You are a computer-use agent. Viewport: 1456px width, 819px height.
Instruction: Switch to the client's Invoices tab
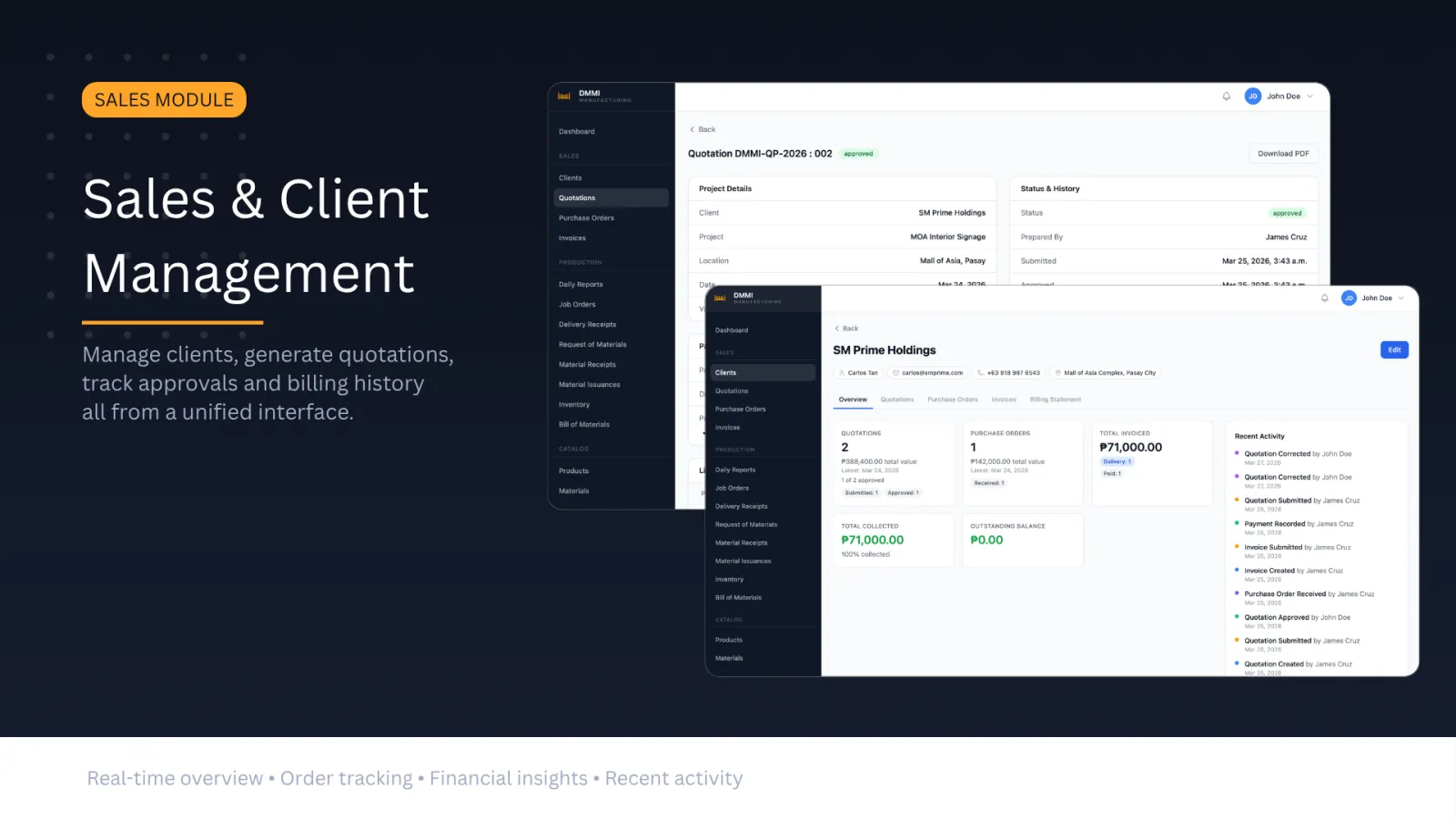click(1004, 399)
